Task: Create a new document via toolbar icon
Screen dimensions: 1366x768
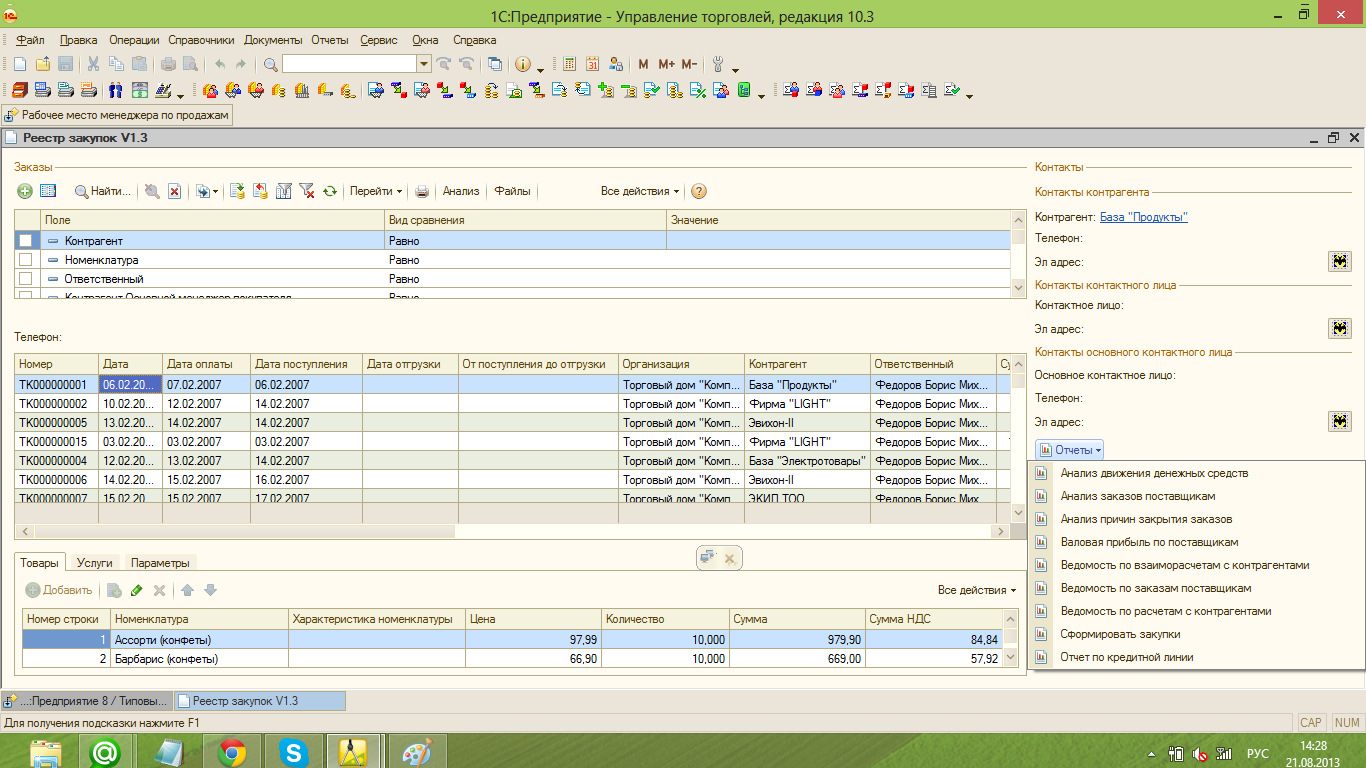Action: coord(19,64)
